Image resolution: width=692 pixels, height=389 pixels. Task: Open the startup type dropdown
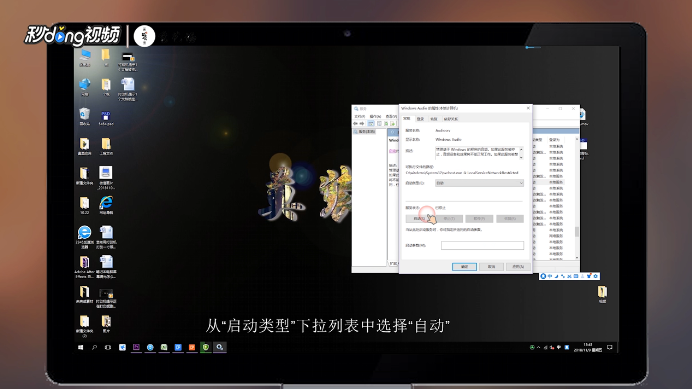pos(479,183)
